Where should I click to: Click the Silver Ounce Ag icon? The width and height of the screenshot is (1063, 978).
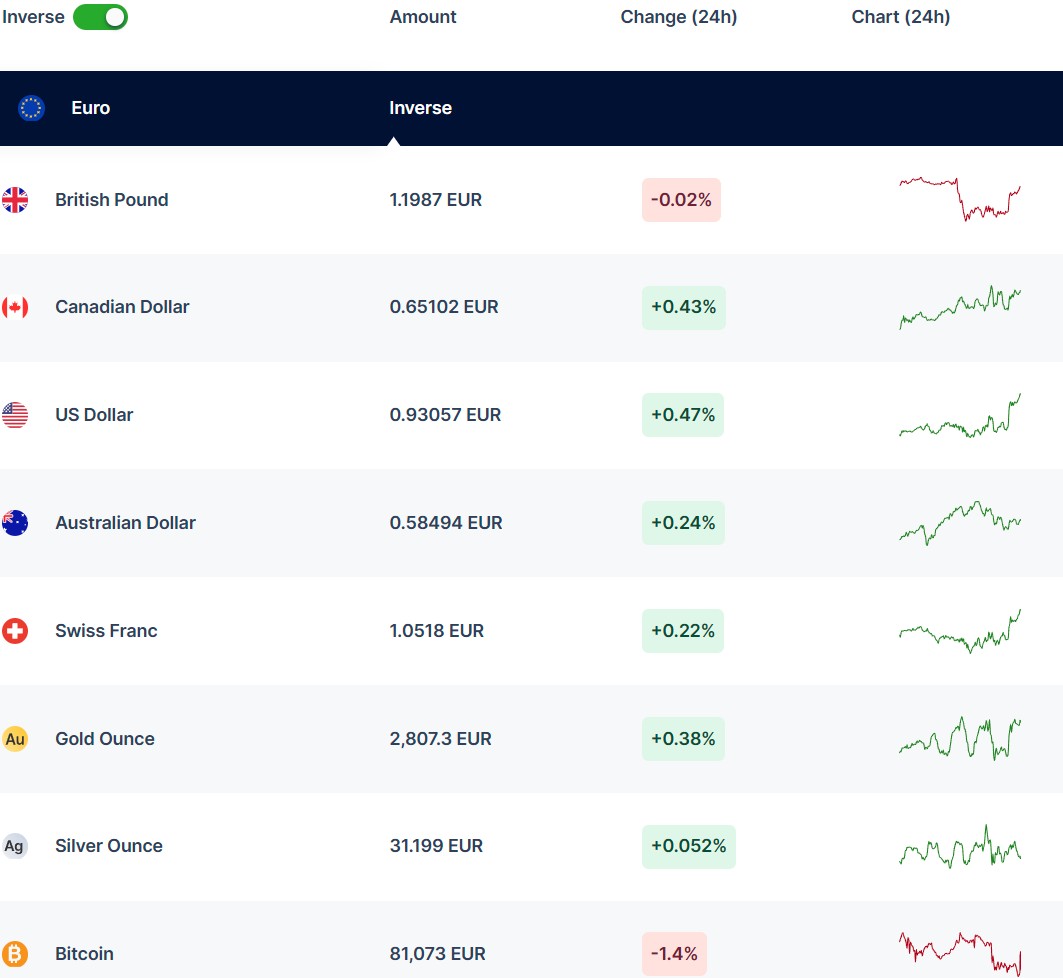[15, 846]
